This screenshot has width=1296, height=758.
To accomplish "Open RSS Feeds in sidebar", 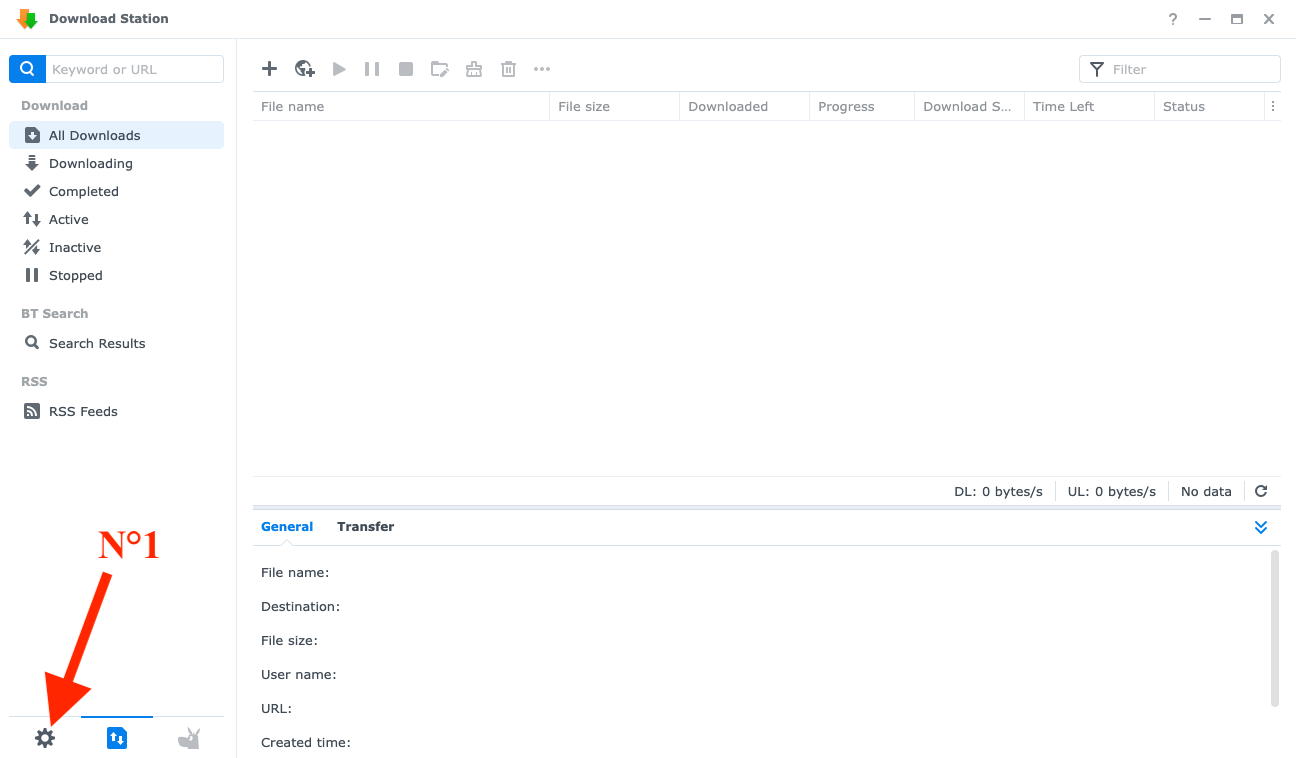I will pyautogui.click(x=83, y=411).
